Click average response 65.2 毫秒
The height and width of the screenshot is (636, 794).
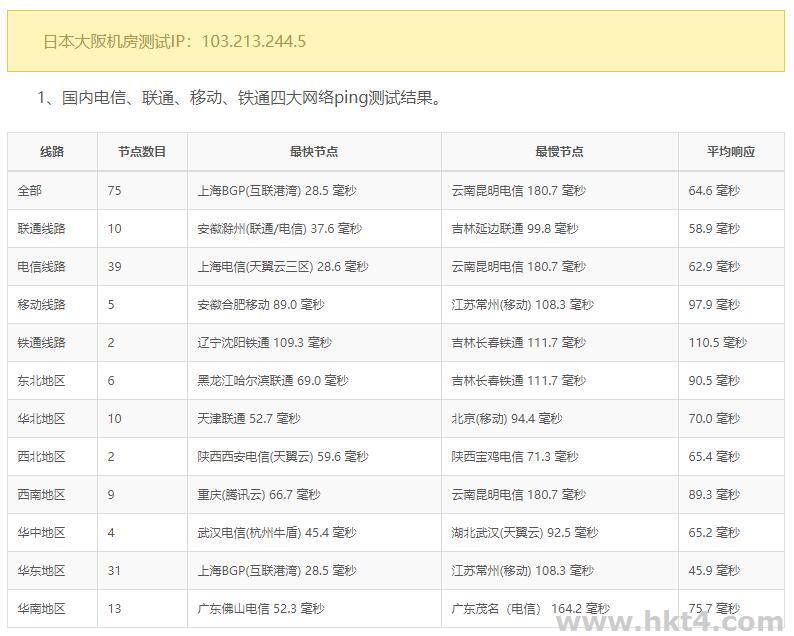[x=714, y=532]
